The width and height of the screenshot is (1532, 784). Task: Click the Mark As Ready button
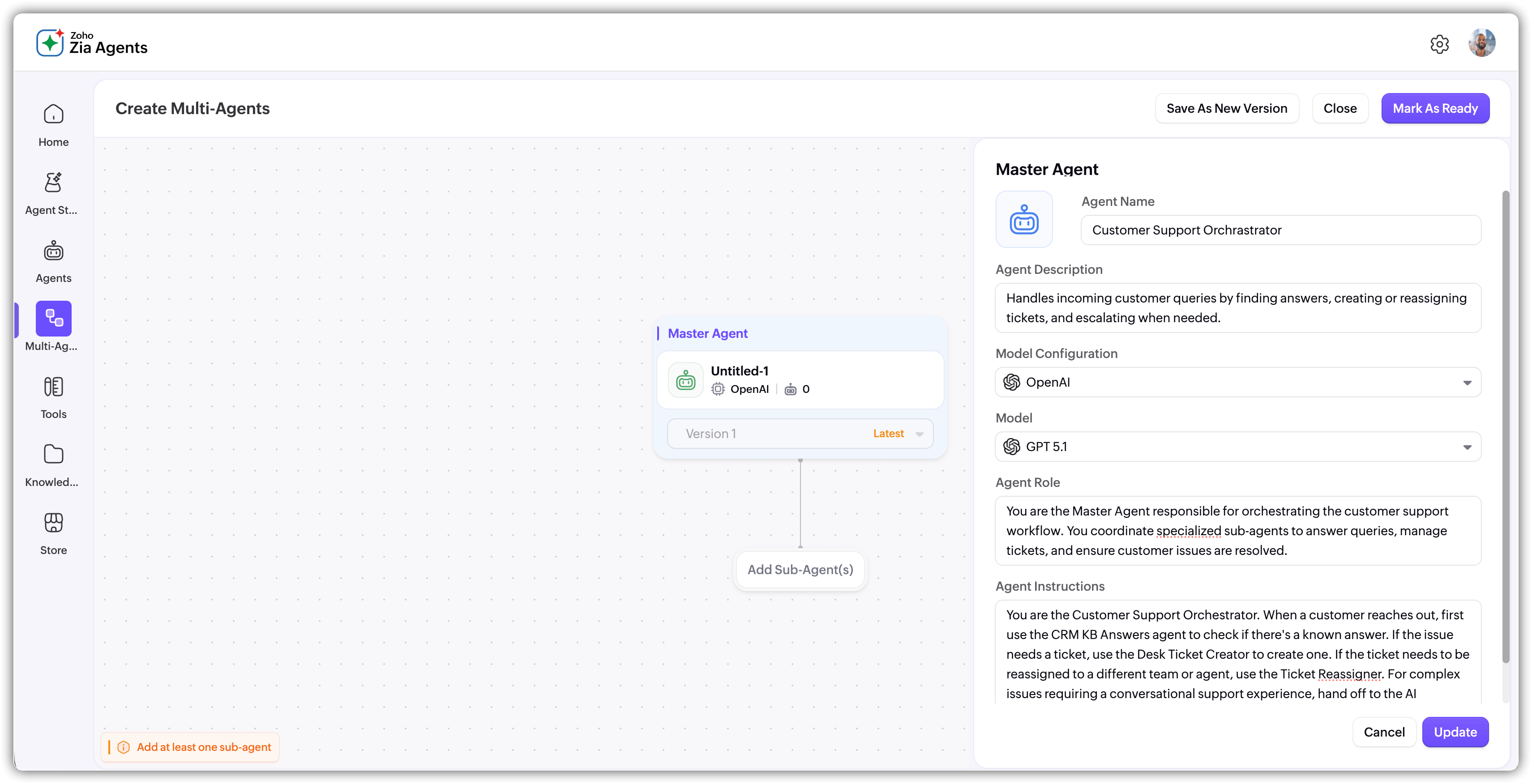[x=1434, y=108]
